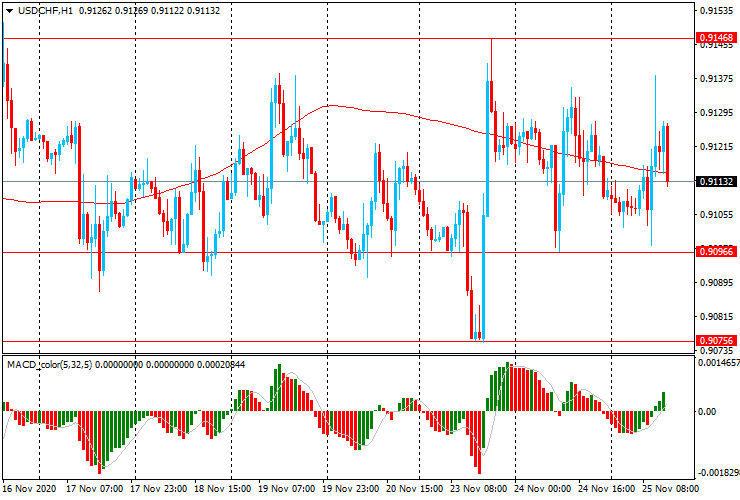
Task: Click the 19 Nov 23:00 time label
Action: click(x=353, y=490)
